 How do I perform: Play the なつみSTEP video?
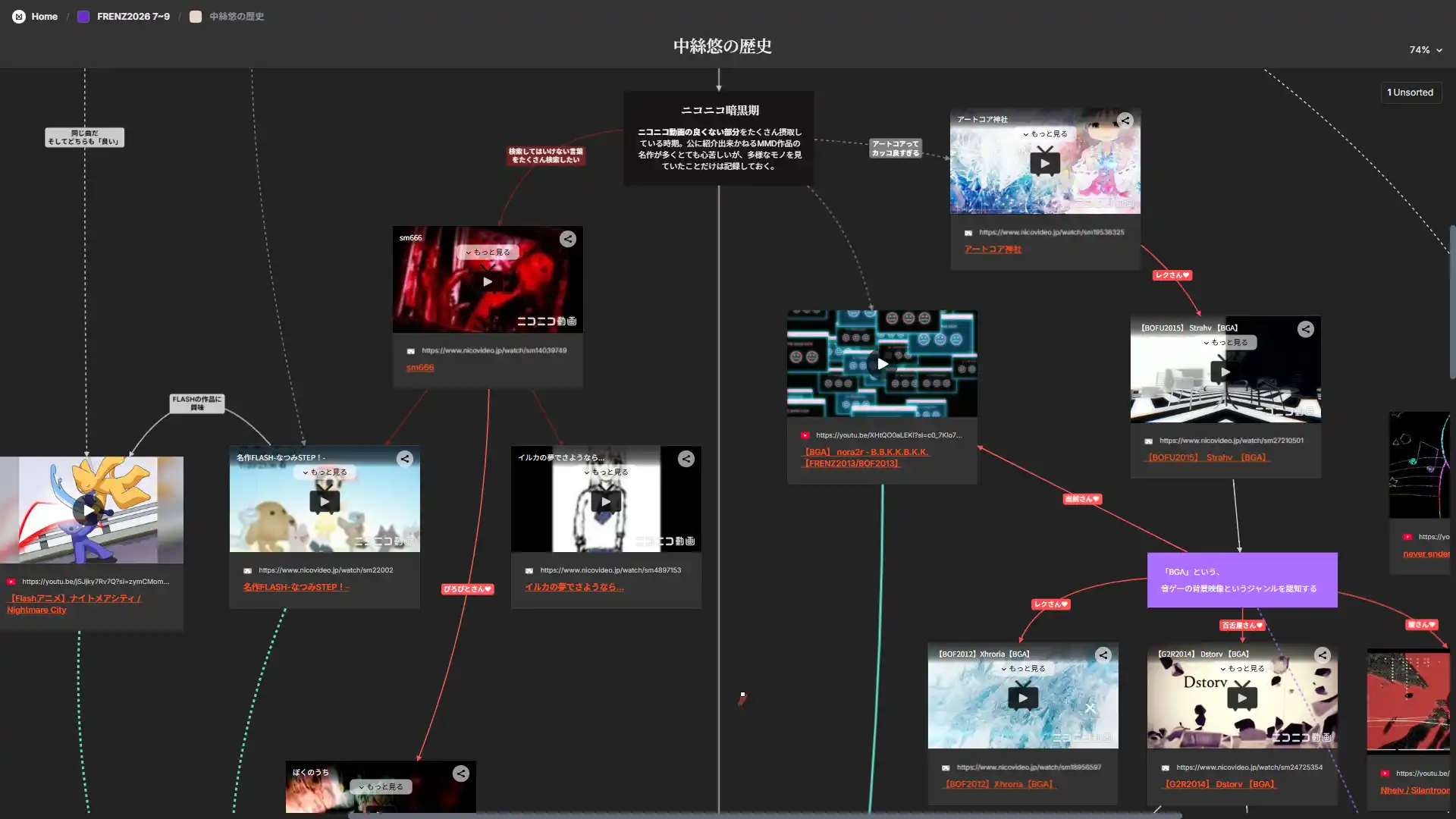325,501
